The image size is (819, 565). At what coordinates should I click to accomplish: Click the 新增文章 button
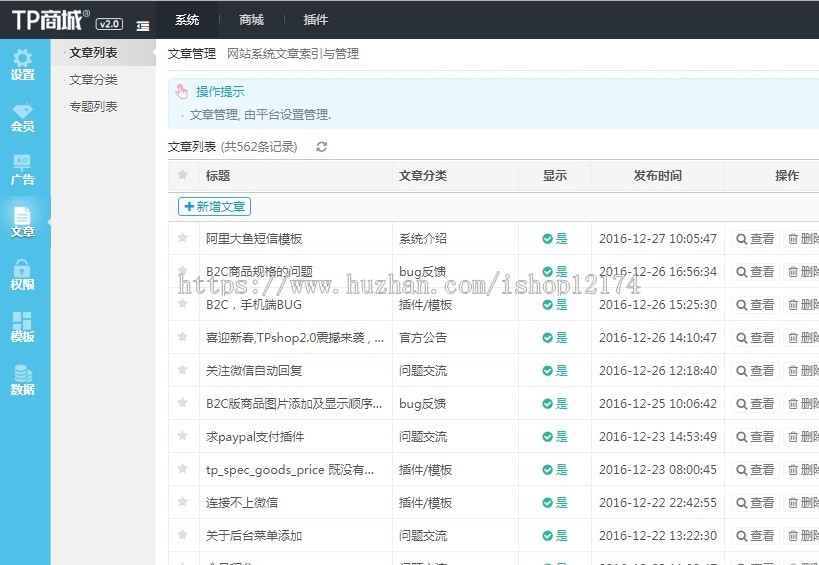214,206
